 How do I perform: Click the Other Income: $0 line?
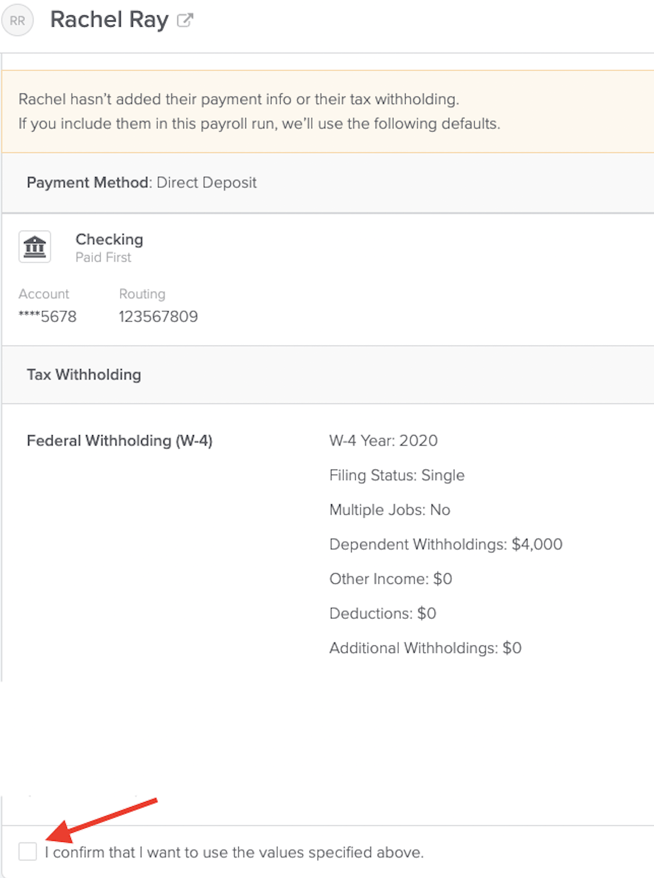click(391, 579)
